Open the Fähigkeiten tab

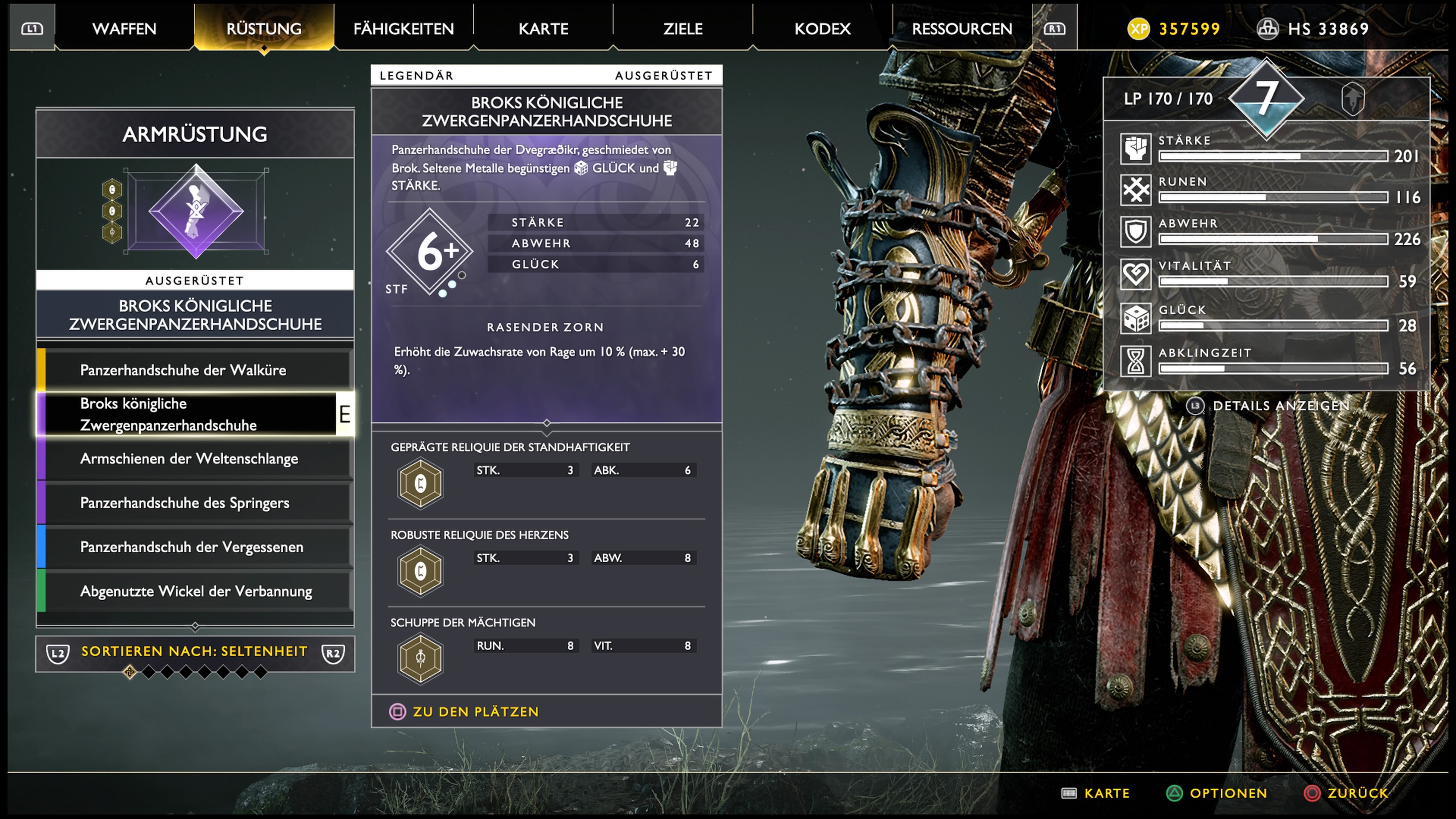point(403,28)
